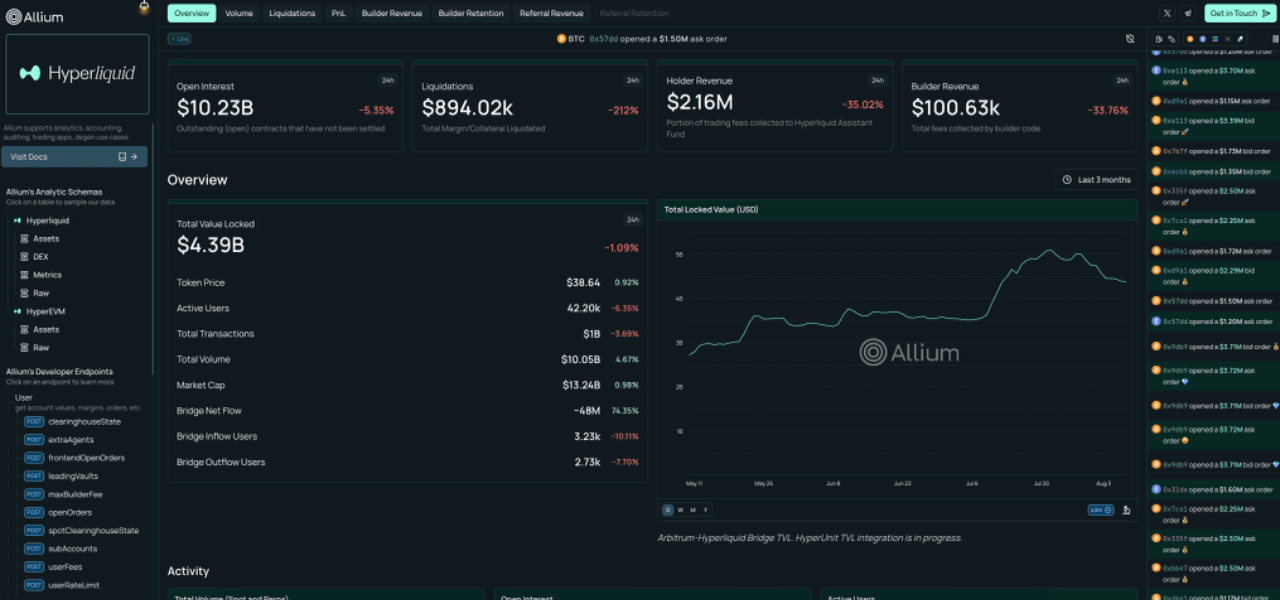Pause the live order feed
The height and width of the screenshot is (600, 1280).
click(x=1275, y=39)
